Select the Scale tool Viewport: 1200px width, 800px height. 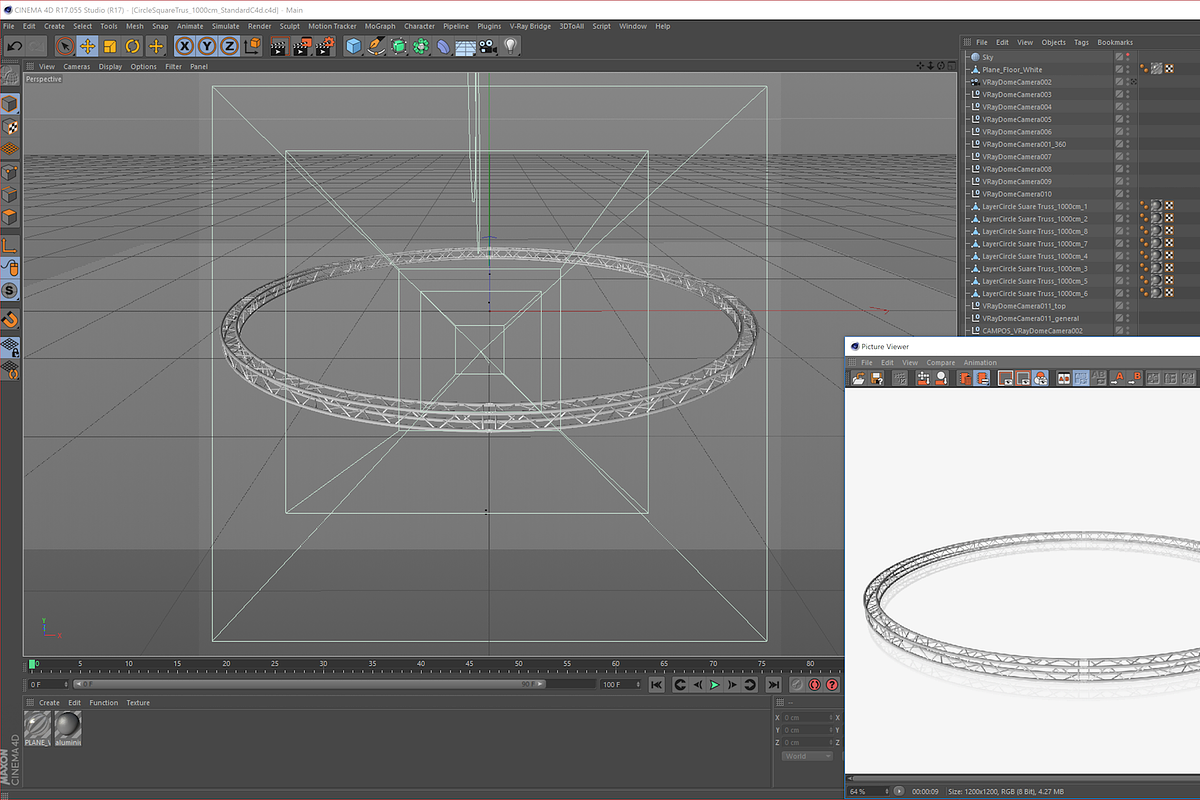[x=110, y=46]
